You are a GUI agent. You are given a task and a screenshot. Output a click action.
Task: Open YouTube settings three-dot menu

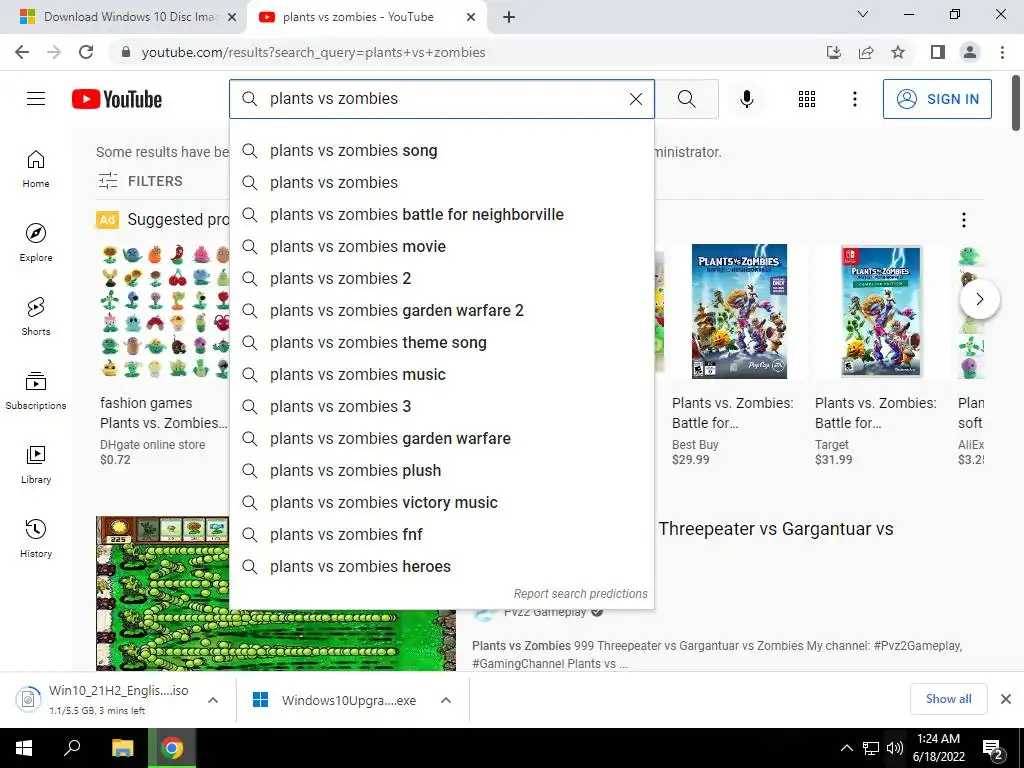854,99
